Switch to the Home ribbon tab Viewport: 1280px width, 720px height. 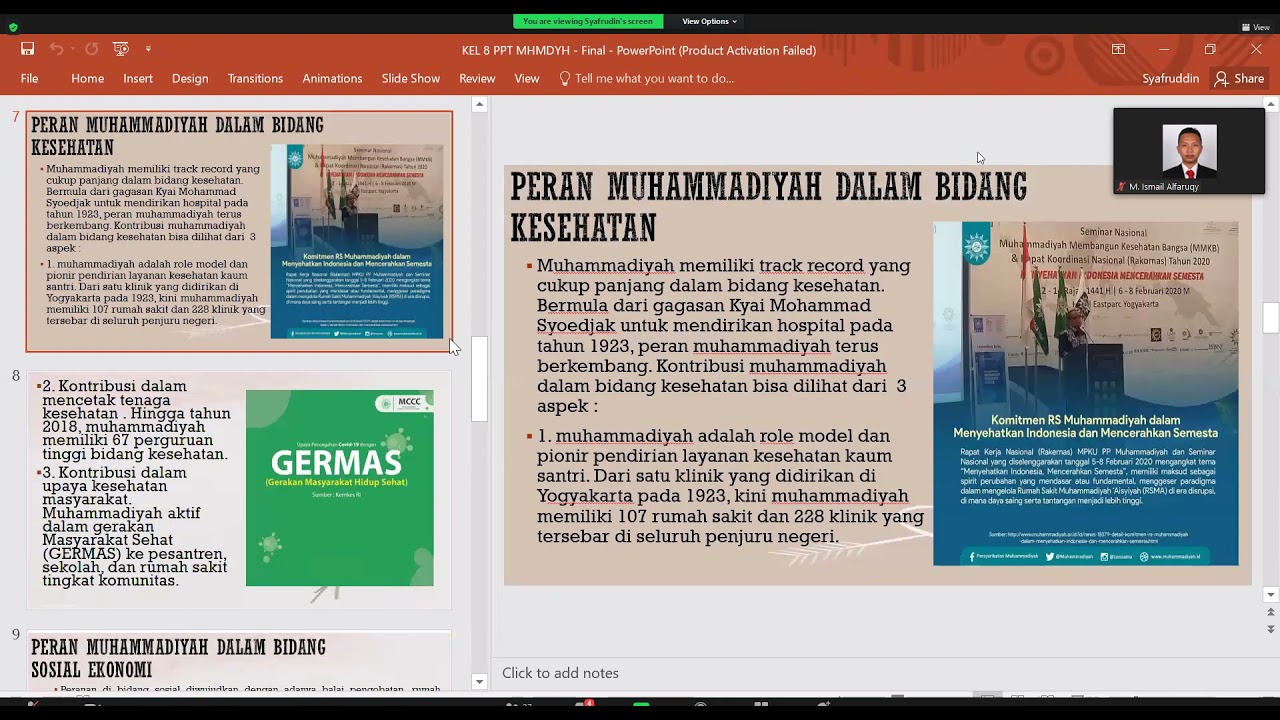coord(87,78)
